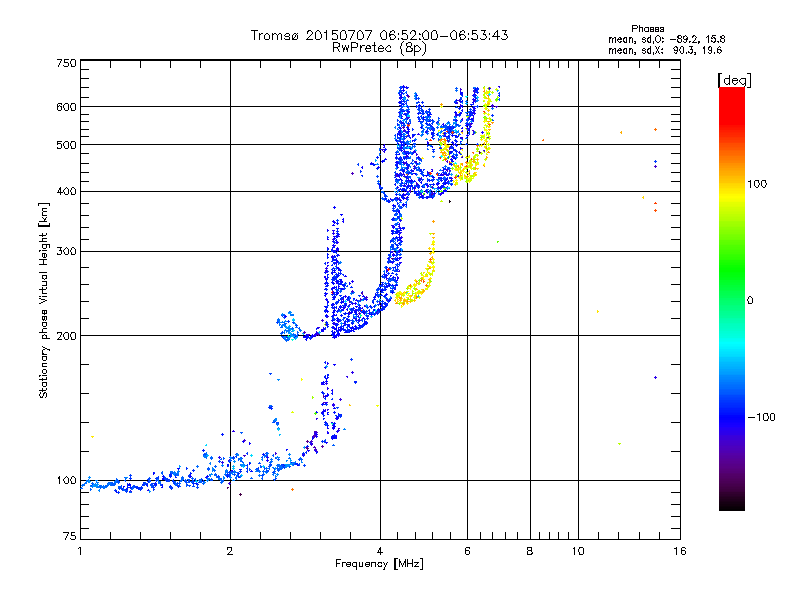Click the x-axis tick label '4'

click(x=380, y=551)
